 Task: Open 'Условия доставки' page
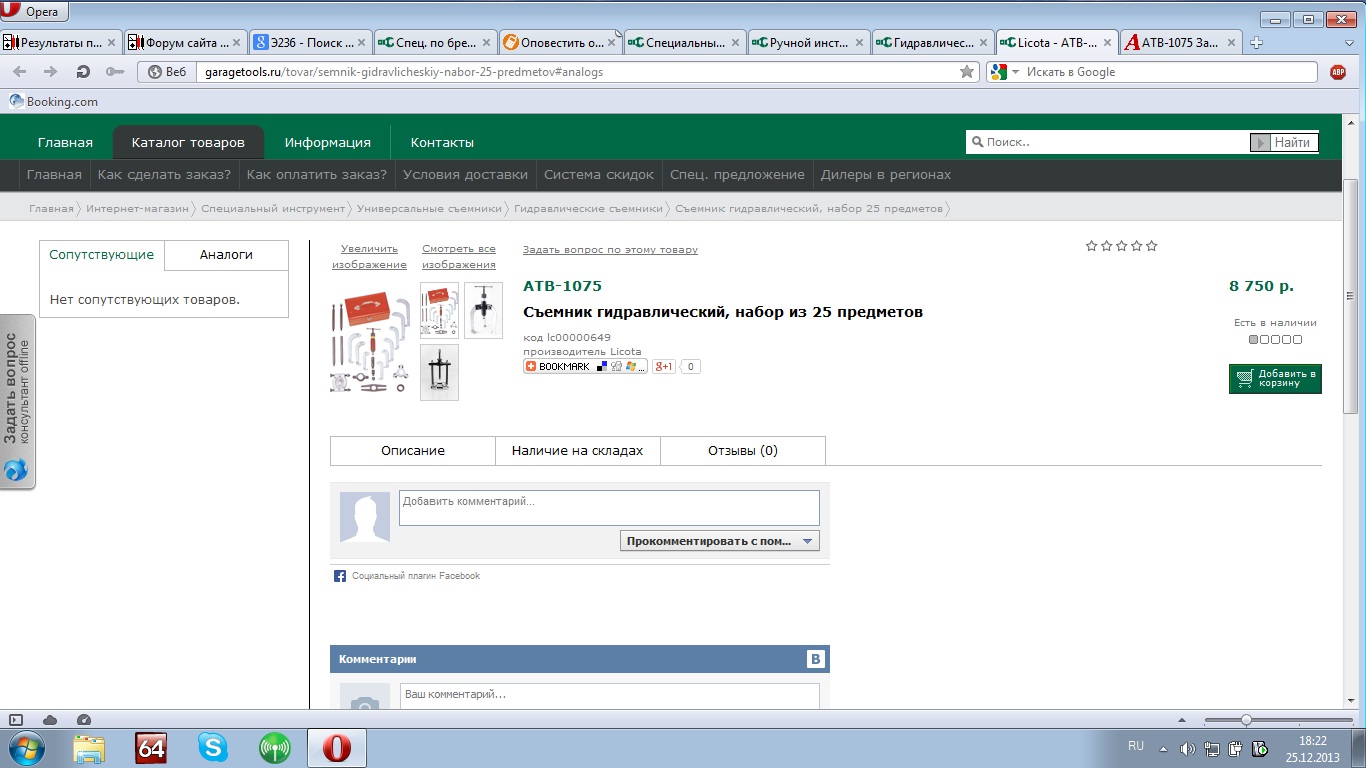pyautogui.click(x=465, y=174)
